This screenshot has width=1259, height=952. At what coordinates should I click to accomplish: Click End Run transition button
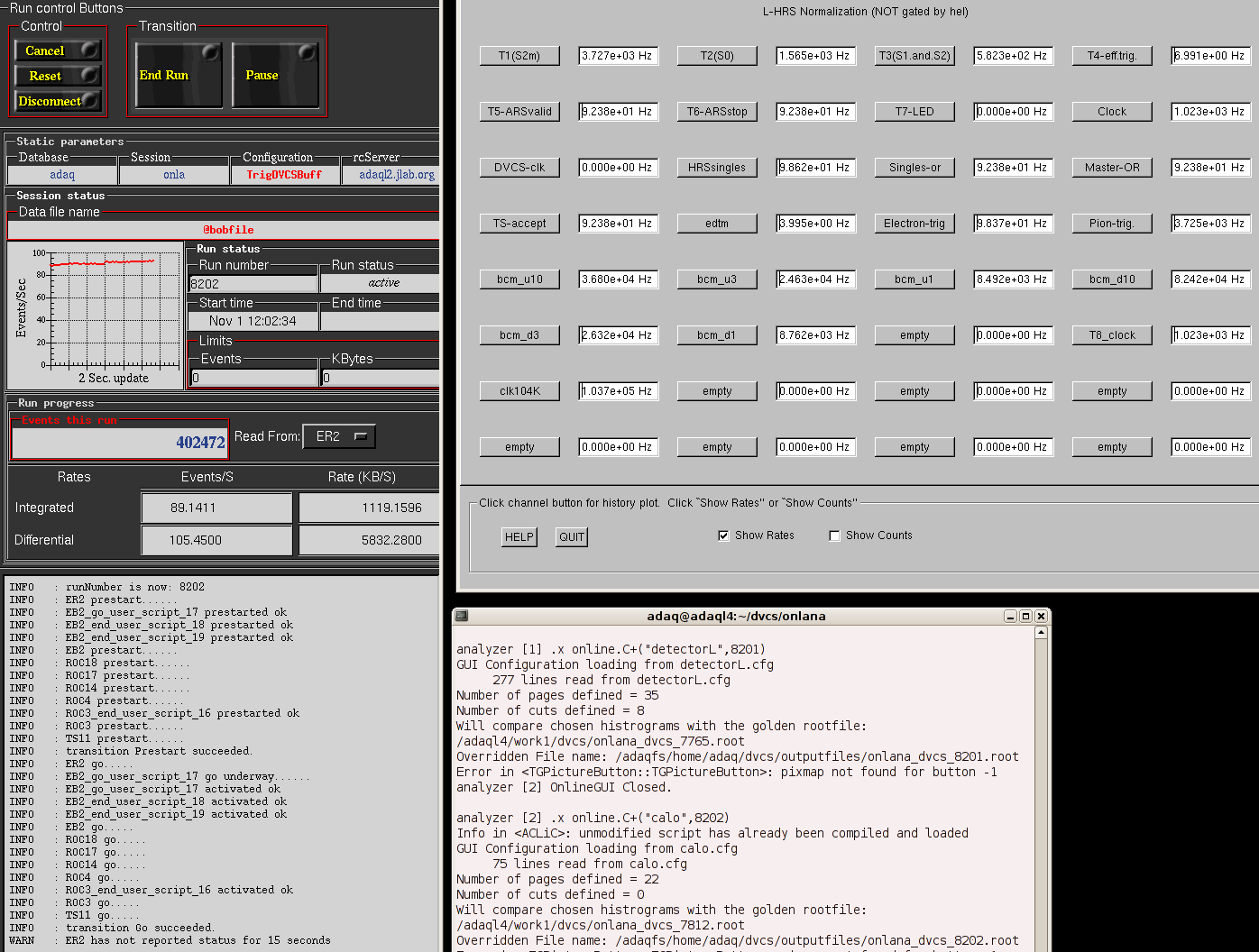click(x=179, y=75)
